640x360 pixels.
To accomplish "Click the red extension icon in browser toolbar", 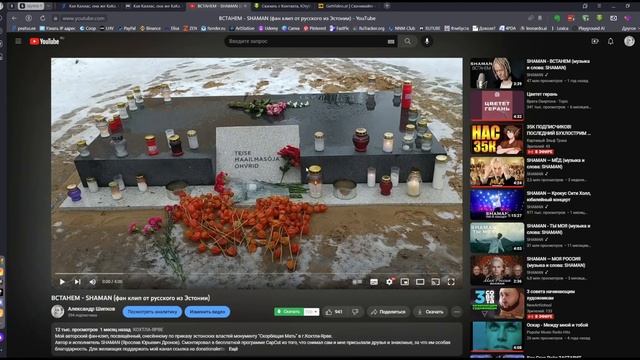I will pos(571,18).
